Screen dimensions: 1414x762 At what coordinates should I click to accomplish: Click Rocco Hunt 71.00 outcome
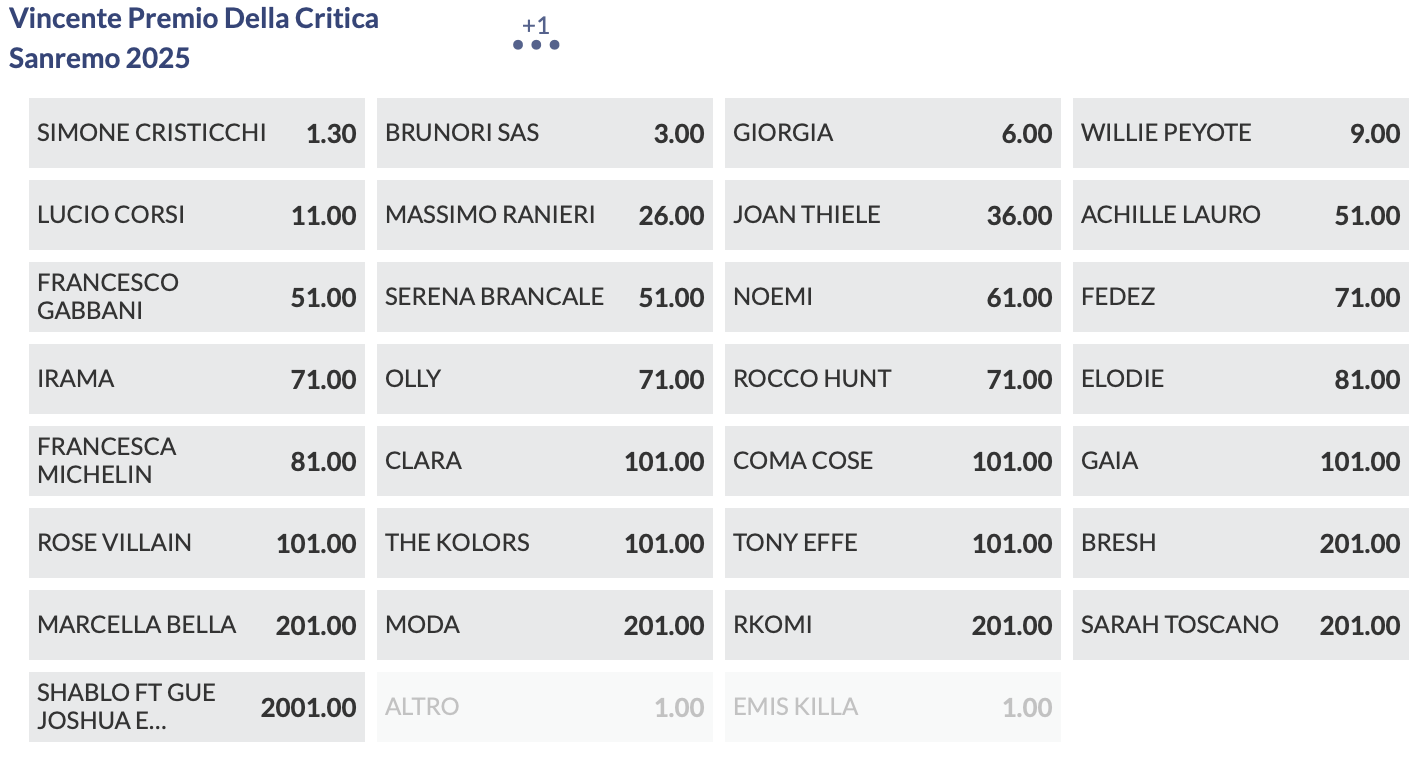pyautogui.click(x=893, y=379)
